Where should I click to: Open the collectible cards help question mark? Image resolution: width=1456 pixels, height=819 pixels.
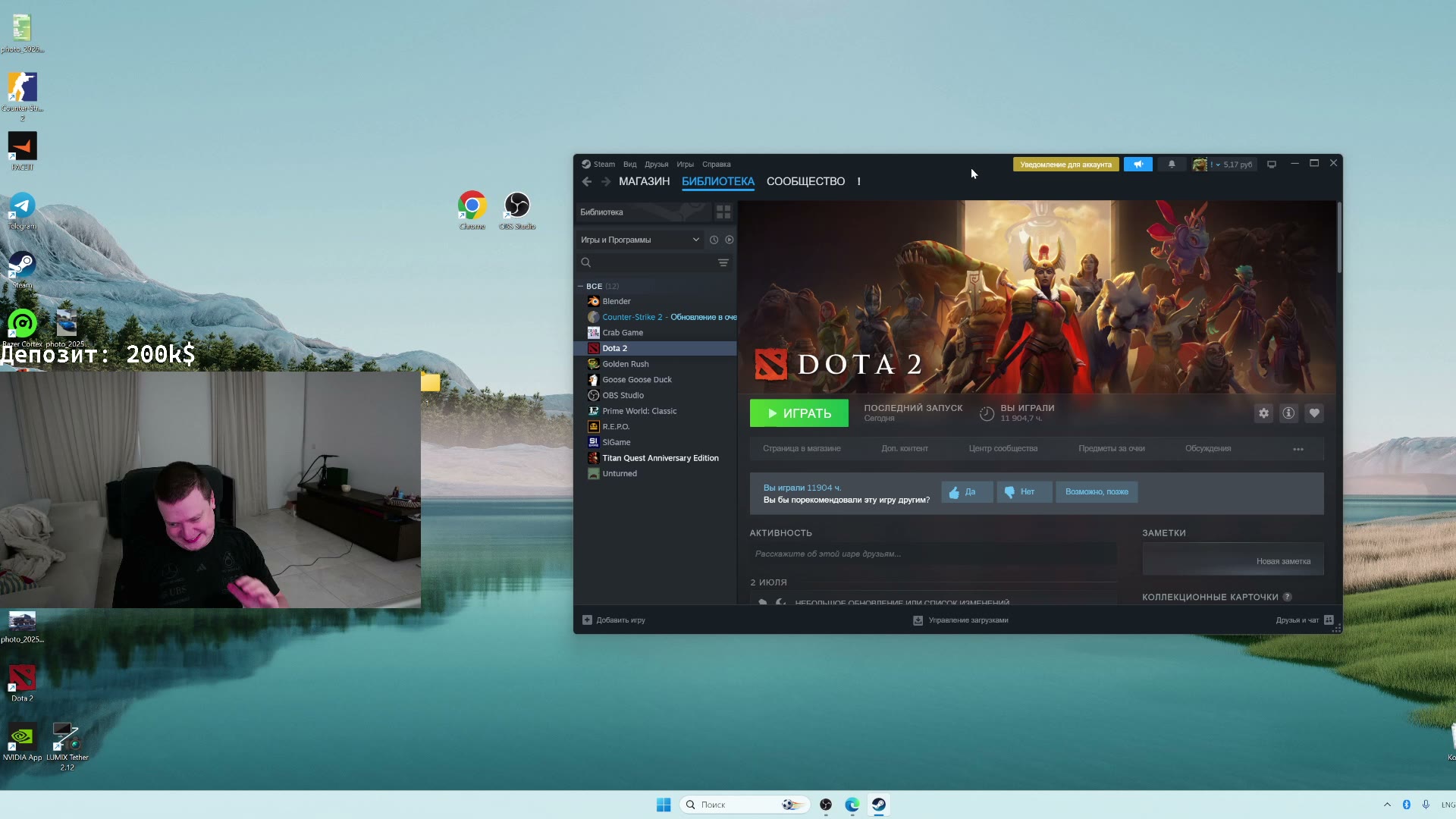1287,597
